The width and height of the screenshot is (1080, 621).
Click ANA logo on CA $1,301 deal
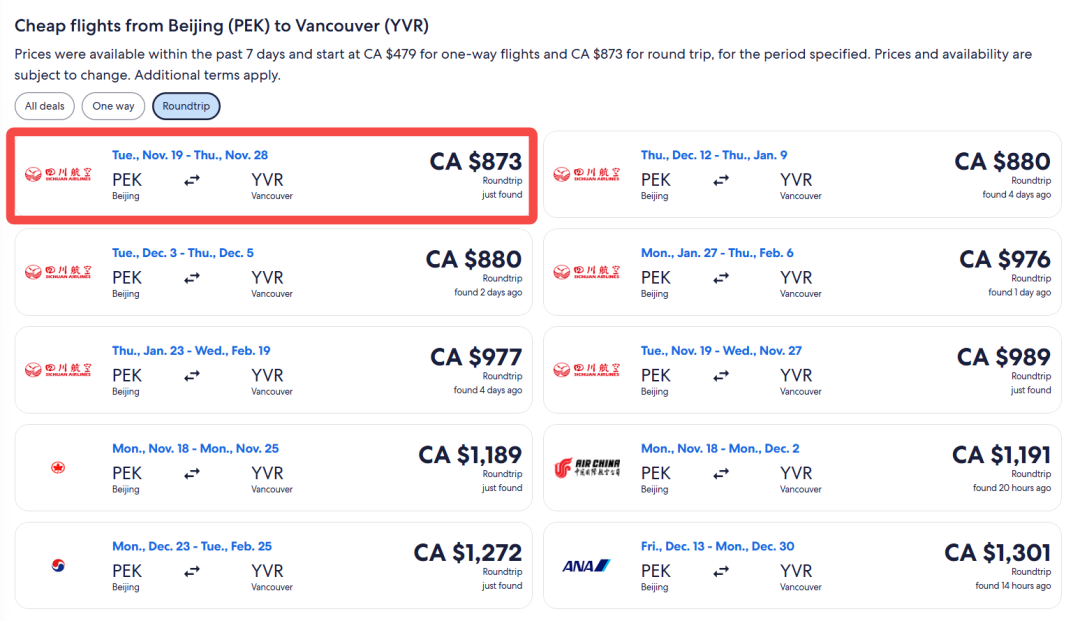586,566
